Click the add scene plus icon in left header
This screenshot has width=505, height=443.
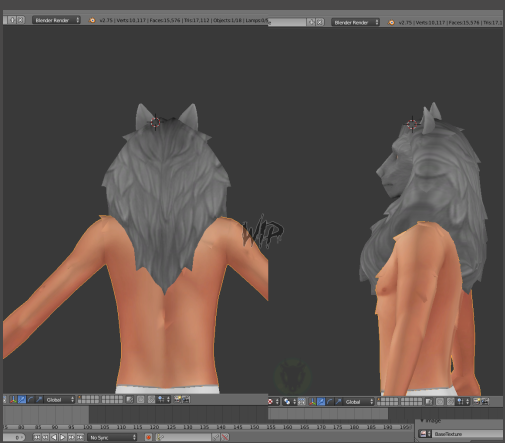[x=12, y=20]
